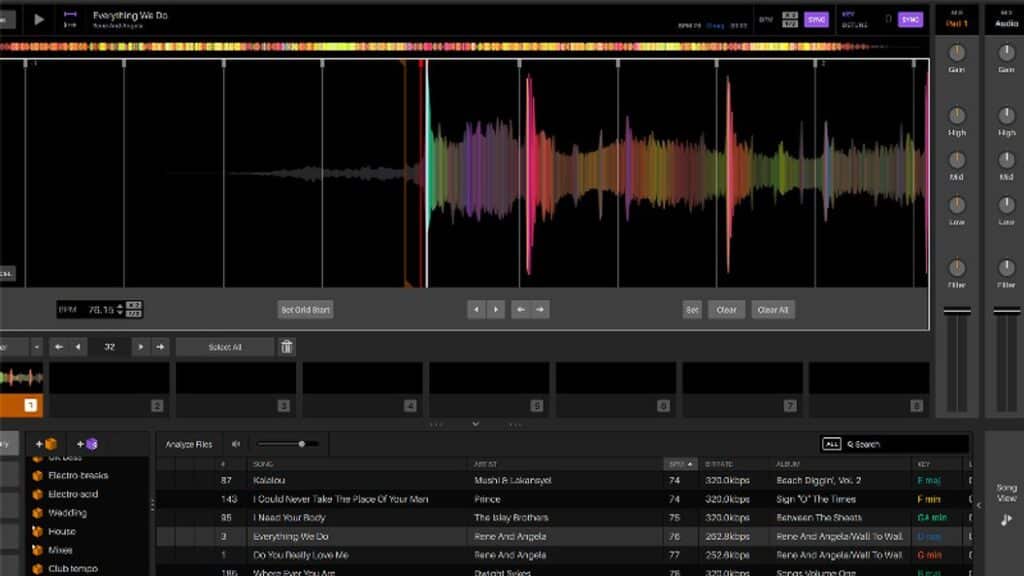Click the first channel Filter knob

click(x=957, y=268)
